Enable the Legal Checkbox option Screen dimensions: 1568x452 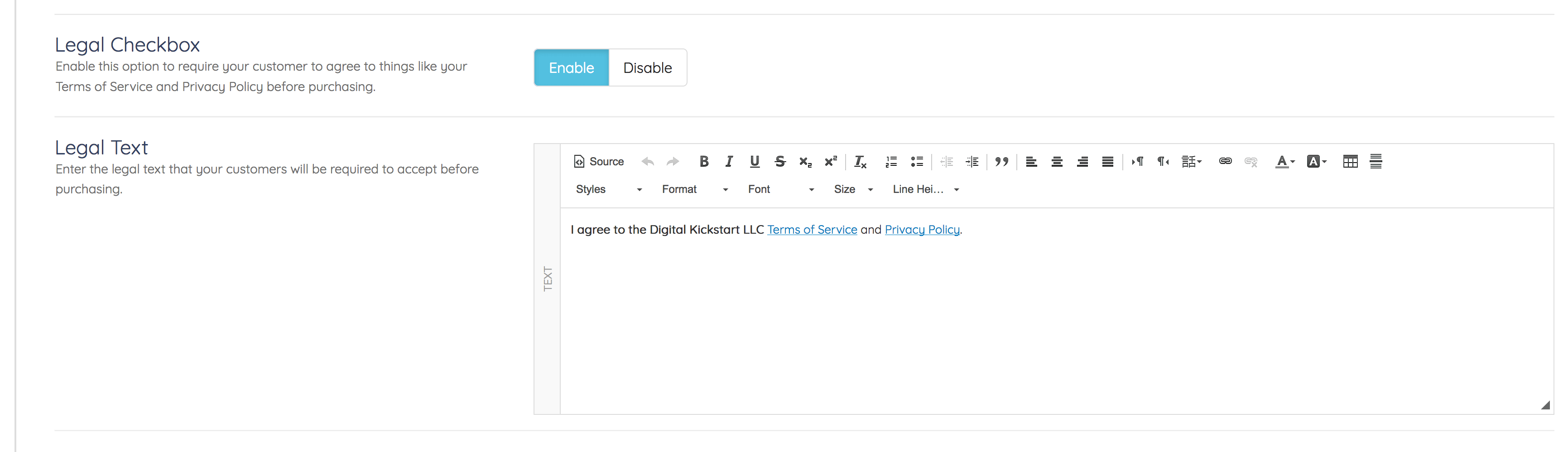coord(572,67)
